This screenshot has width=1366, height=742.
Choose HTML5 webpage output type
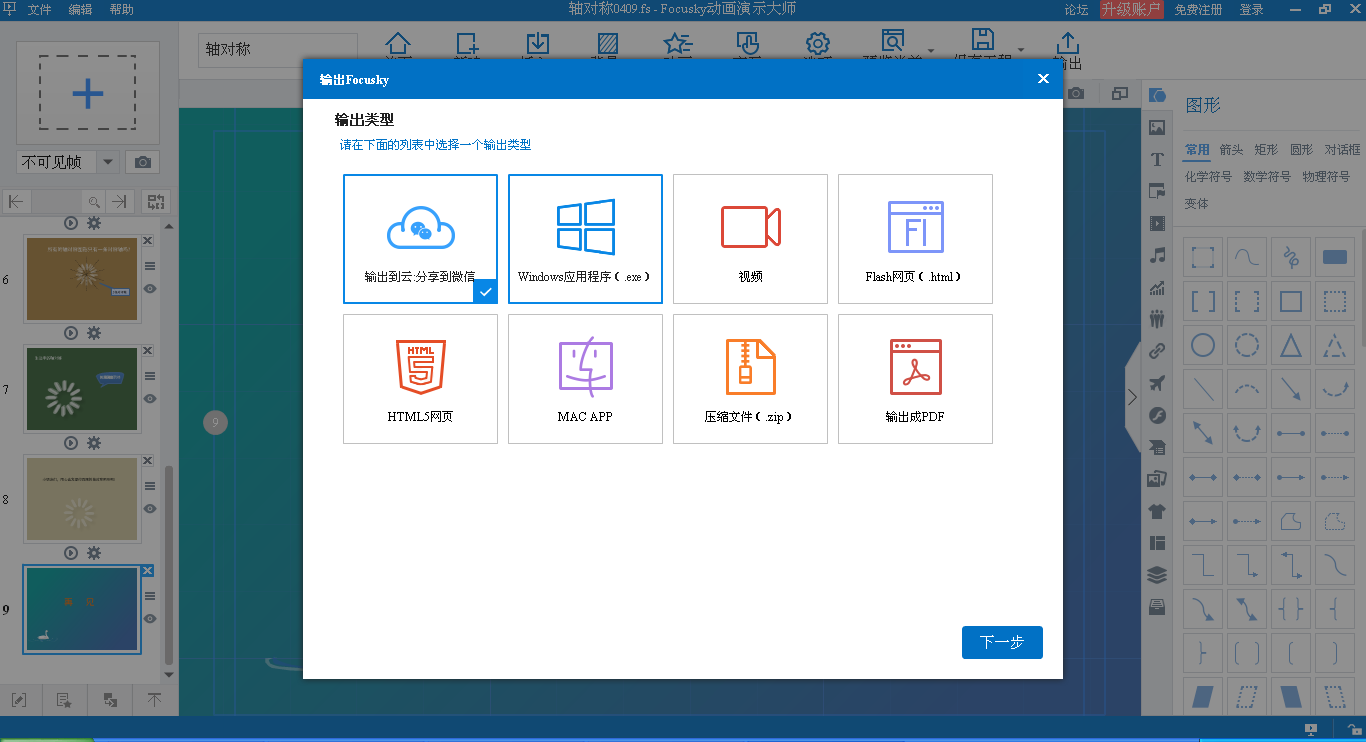coord(420,379)
